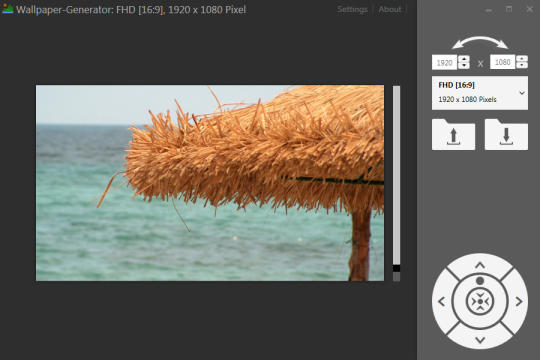540x360 pixels.
Task: Open the load image folder button
Action: 453,135
